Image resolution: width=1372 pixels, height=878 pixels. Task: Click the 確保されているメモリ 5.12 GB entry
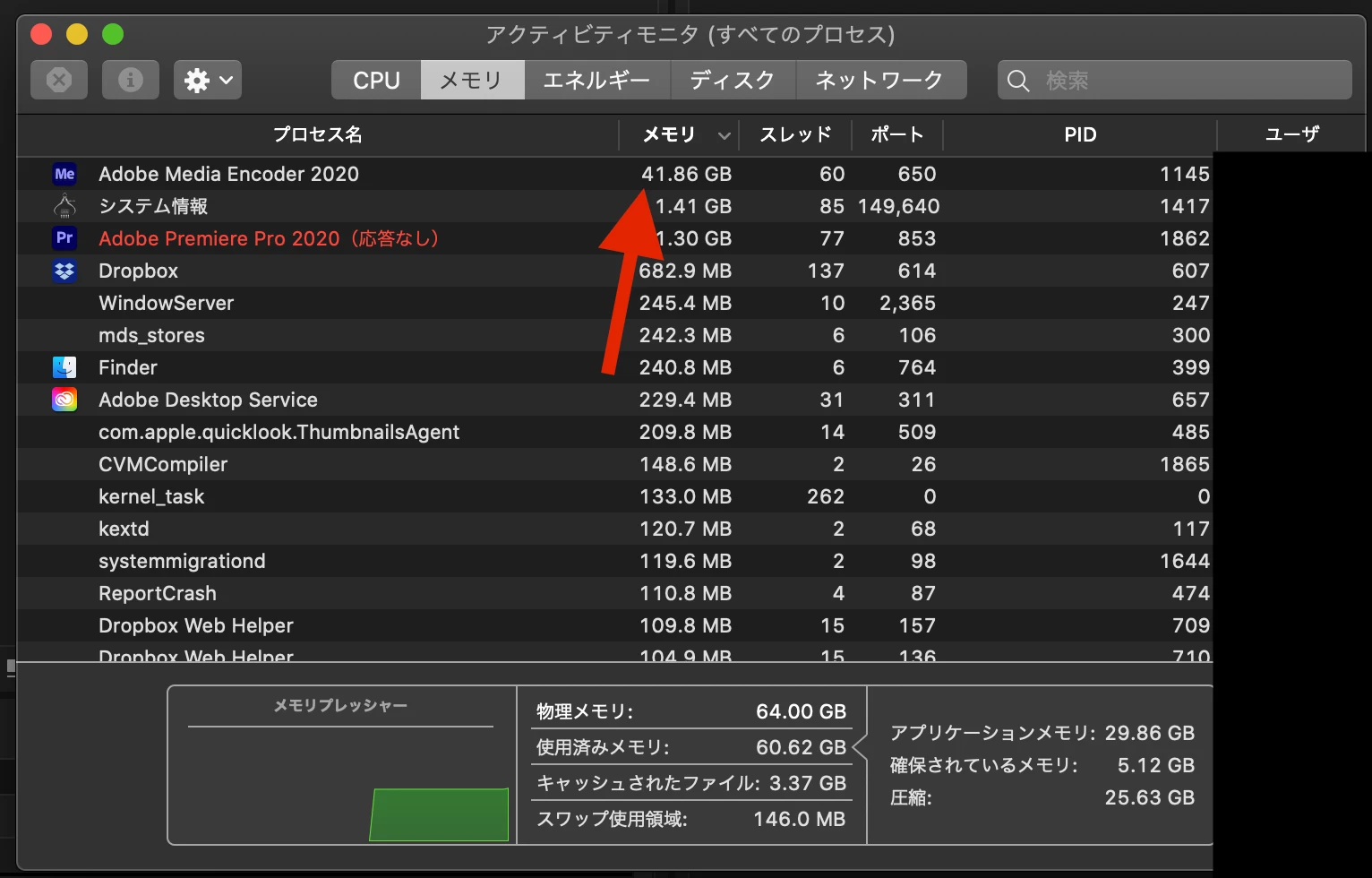1042,765
